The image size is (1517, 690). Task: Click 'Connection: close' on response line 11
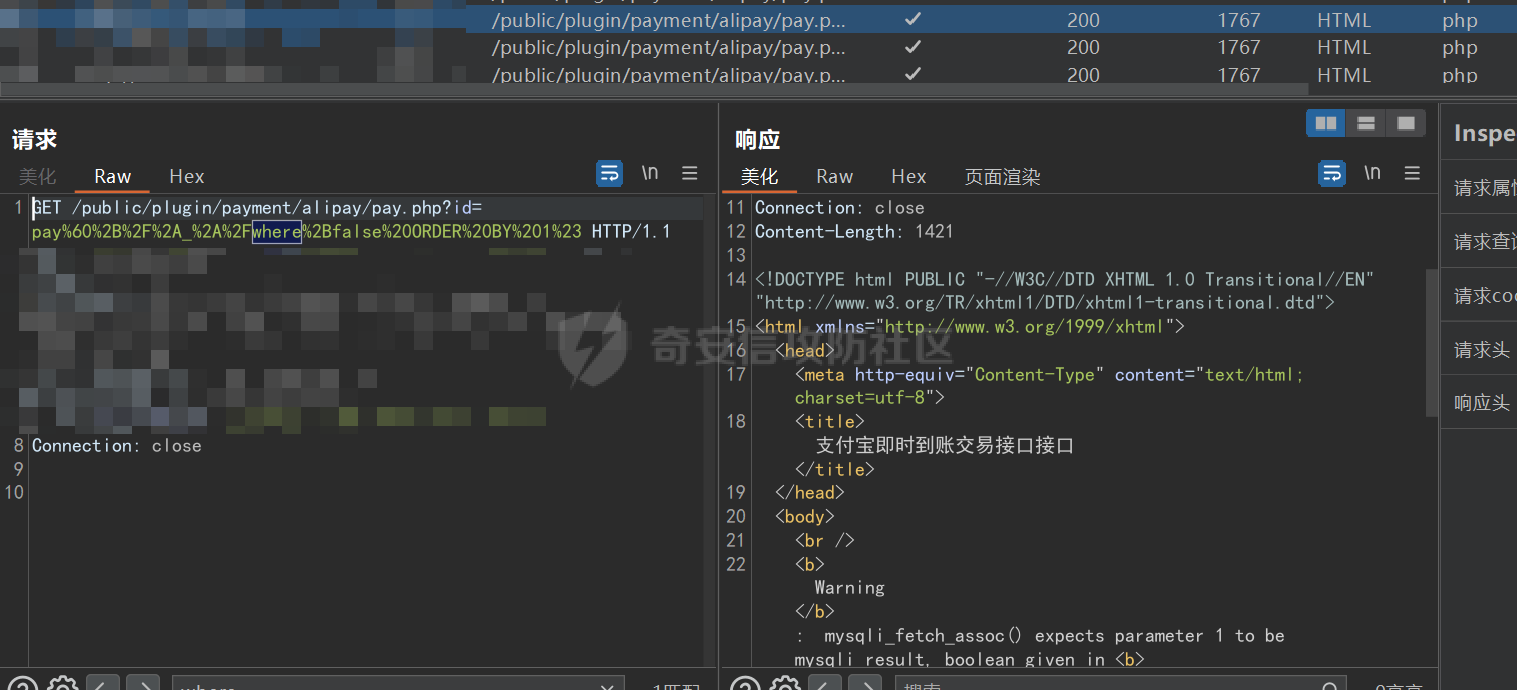point(840,208)
